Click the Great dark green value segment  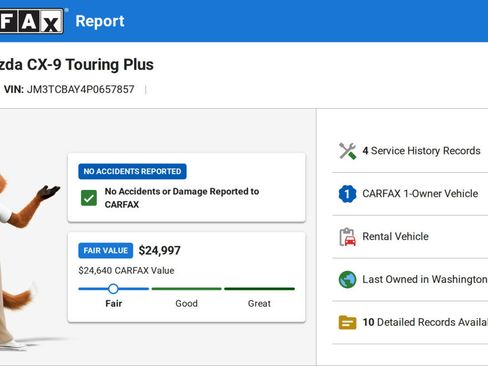pyautogui.click(x=259, y=289)
